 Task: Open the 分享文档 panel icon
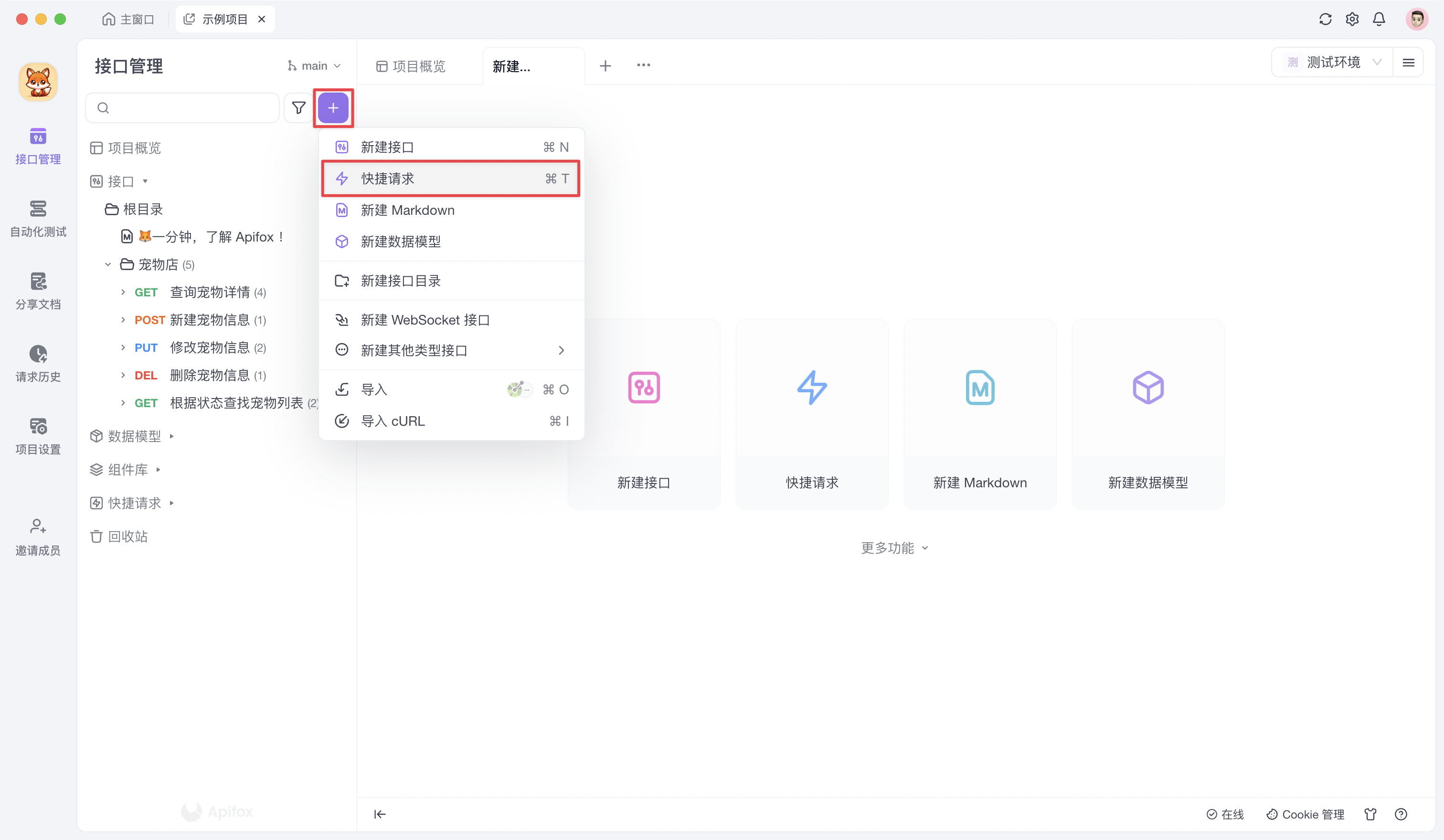[x=38, y=290]
